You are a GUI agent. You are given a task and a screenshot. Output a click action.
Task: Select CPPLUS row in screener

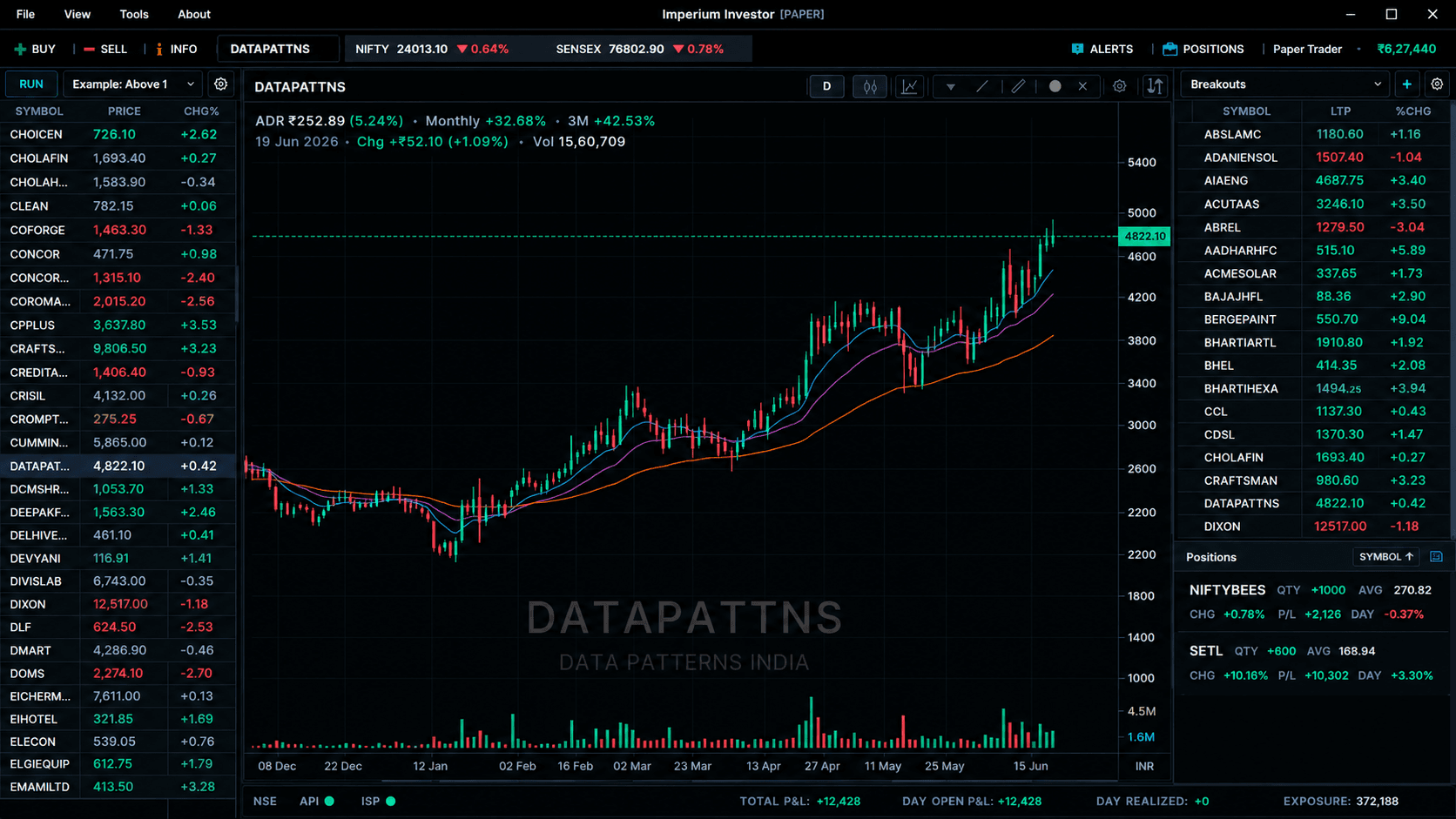click(x=118, y=325)
